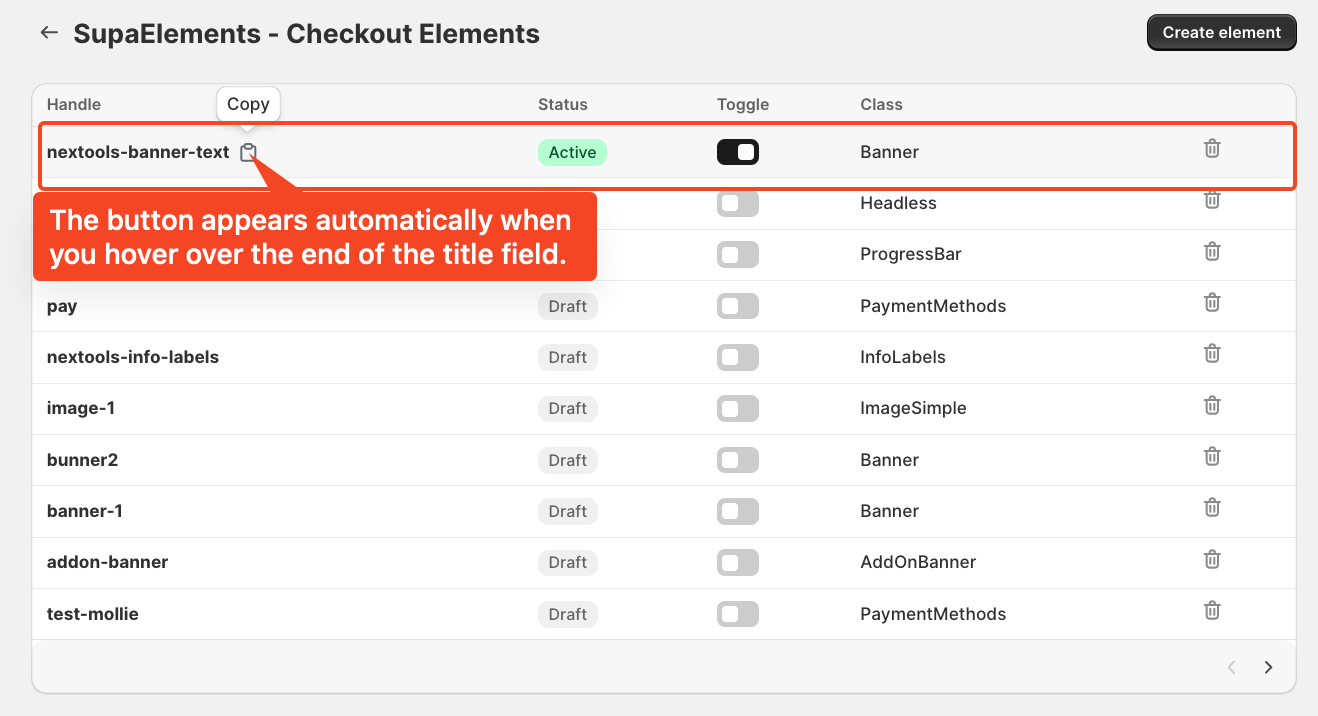Go to next page with right chevron
1318x716 pixels.
tap(1268, 667)
